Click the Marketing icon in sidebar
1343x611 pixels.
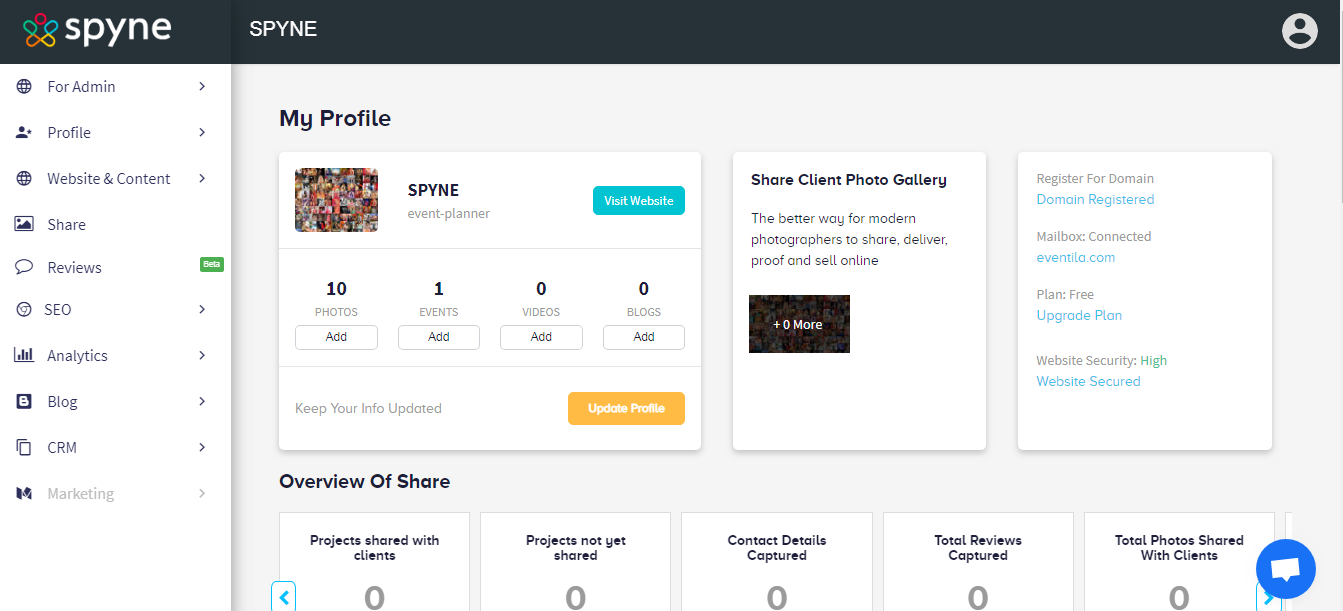[24, 493]
